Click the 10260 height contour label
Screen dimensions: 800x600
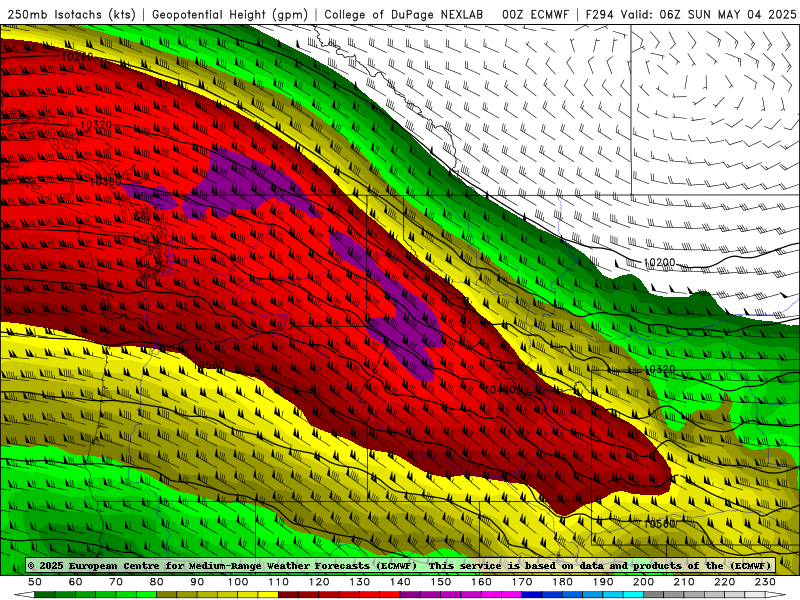click(77, 56)
